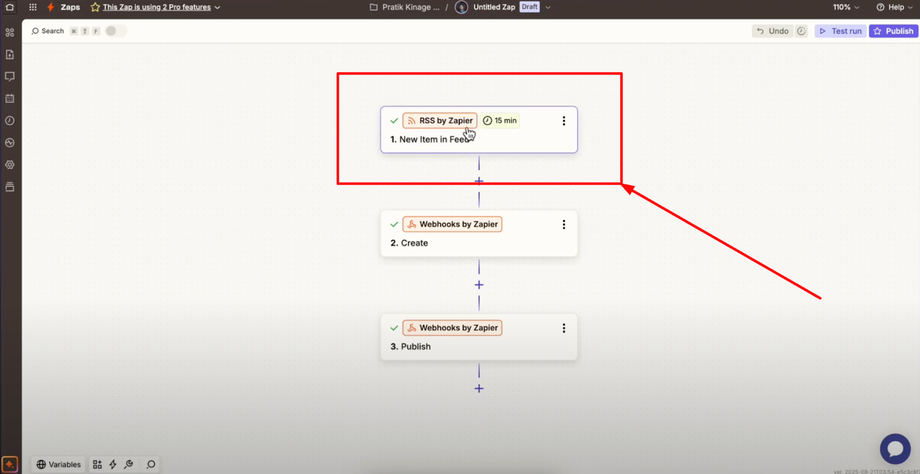This screenshot has width=920, height=474.
Task: Open the sidebar file with bolt icon
Action: point(9,55)
